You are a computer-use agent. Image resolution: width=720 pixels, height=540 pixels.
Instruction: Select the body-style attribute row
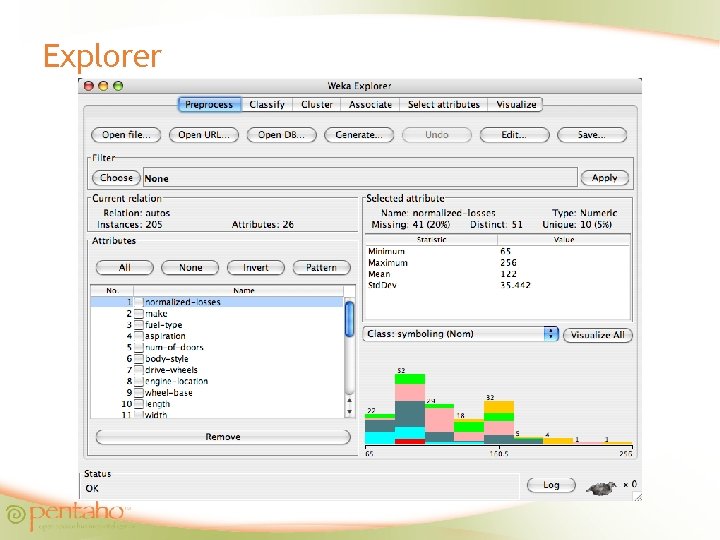(217, 359)
